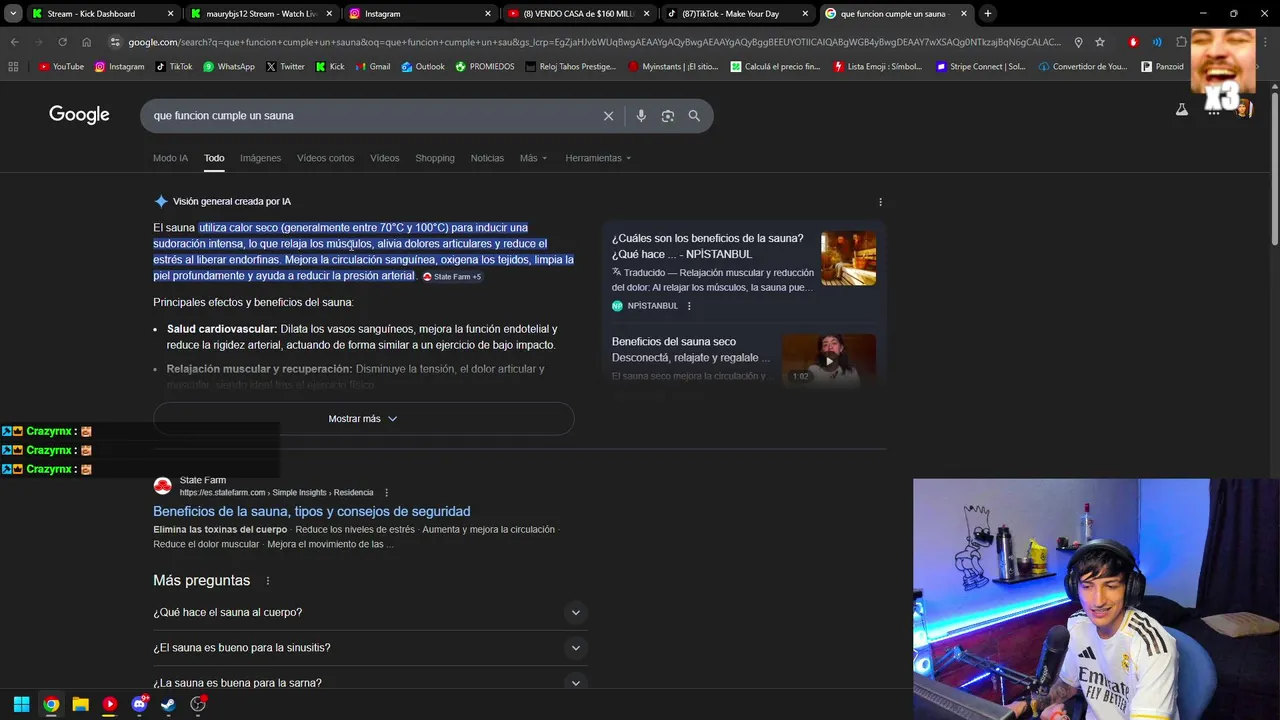Open a new browser tab

[988, 14]
